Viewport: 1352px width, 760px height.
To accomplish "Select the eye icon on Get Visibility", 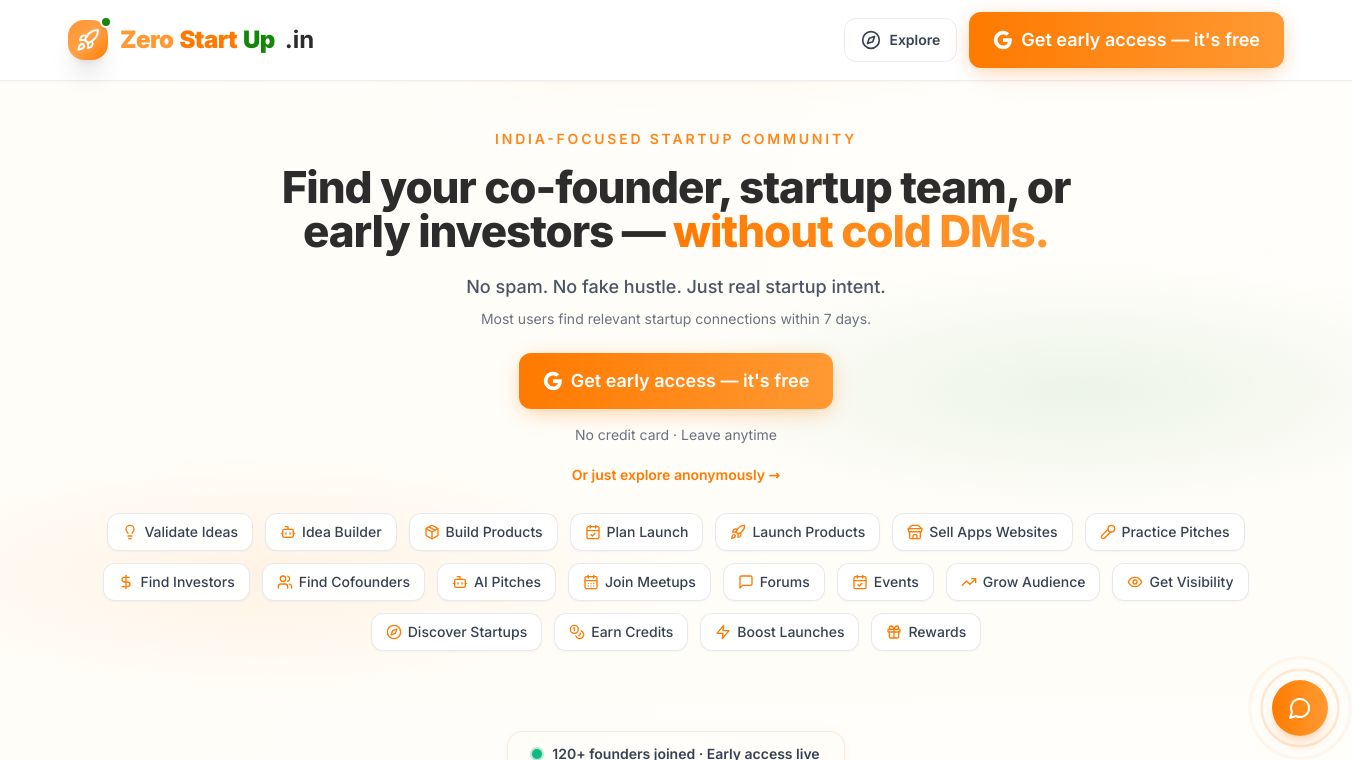I will point(1135,582).
